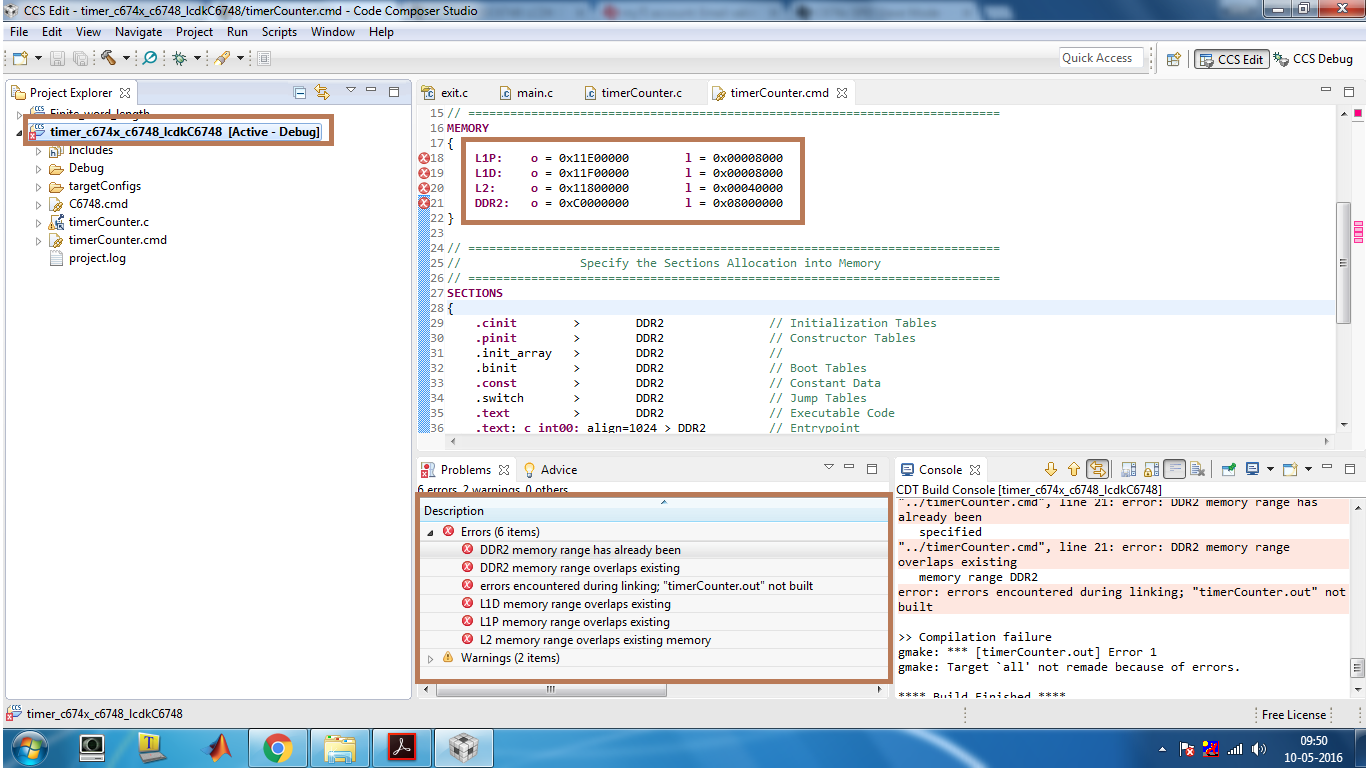Select the L1D memory range overlaps error
The image size is (1366, 768).
click(x=574, y=604)
